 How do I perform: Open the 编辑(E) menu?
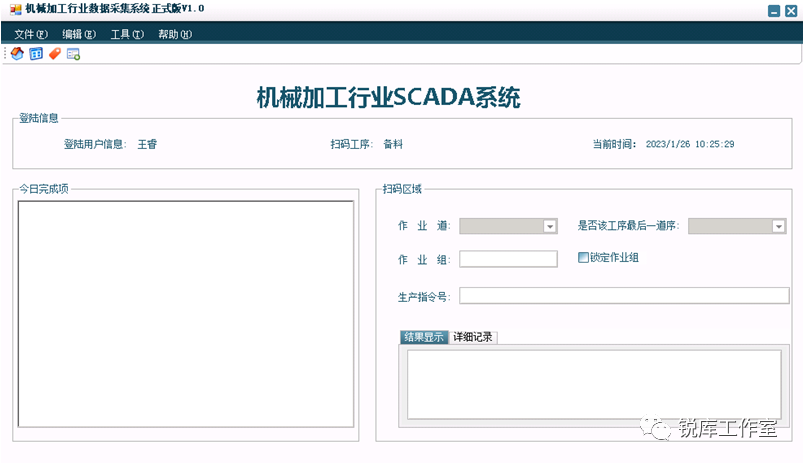[x=79, y=34]
